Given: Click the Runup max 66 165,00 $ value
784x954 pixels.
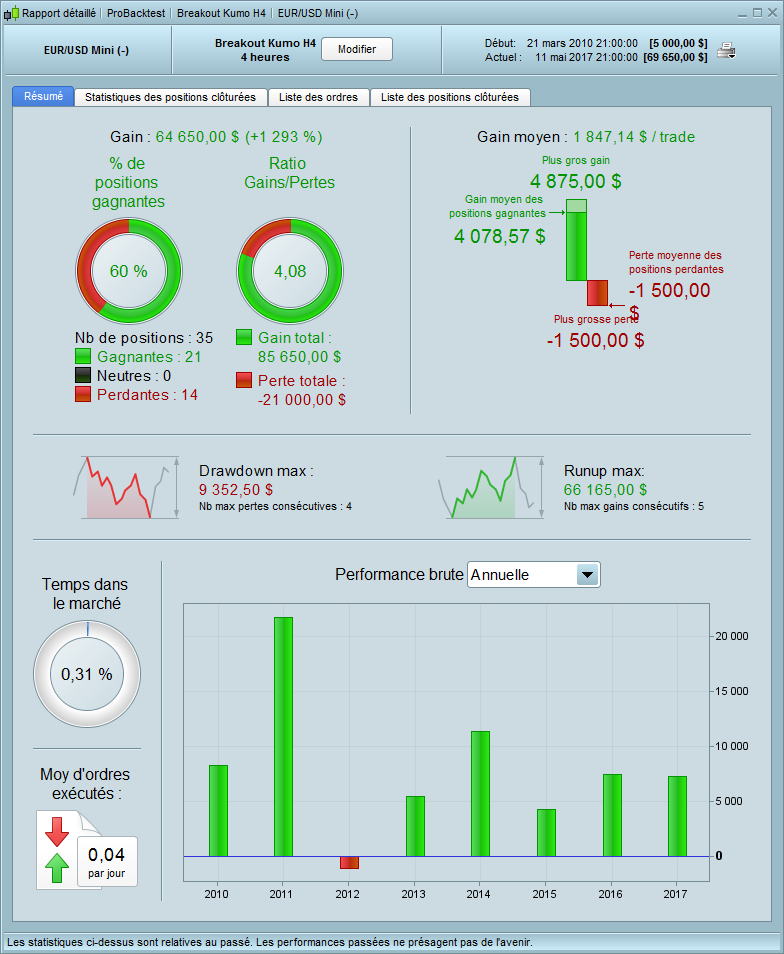Looking at the screenshot, I should tap(605, 490).
